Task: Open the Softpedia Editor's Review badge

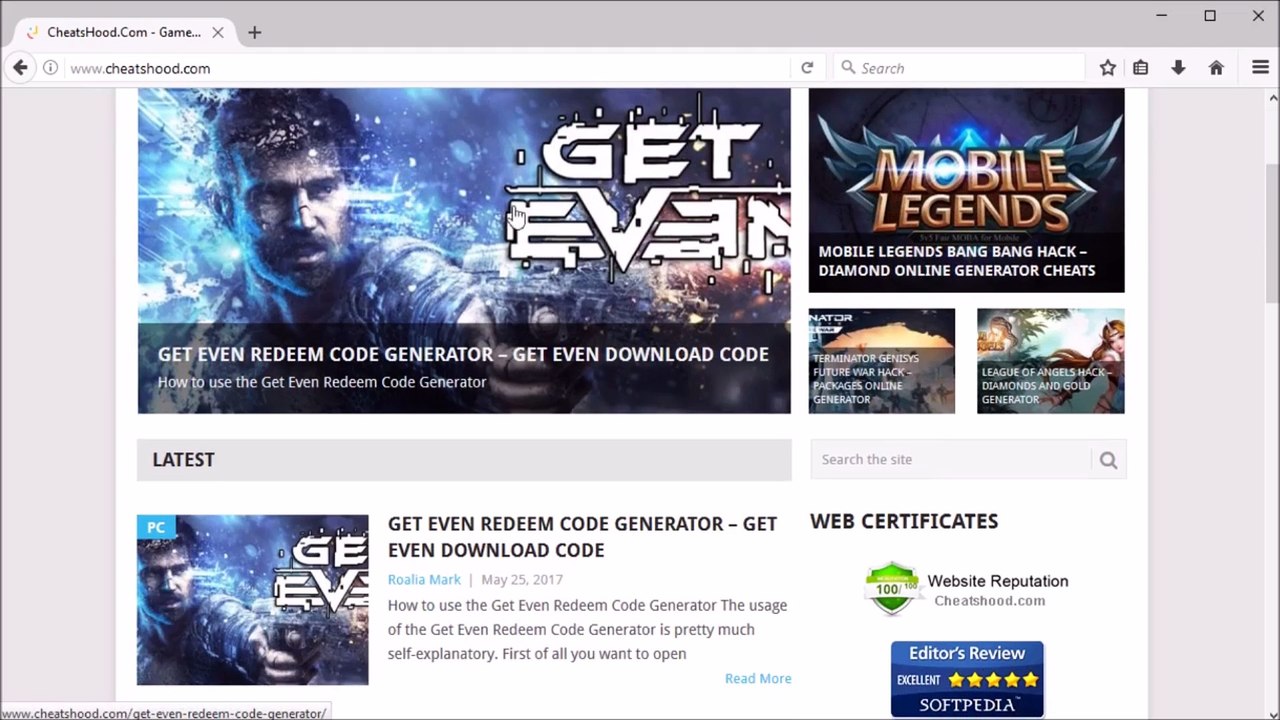Action: tap(967, 679)
